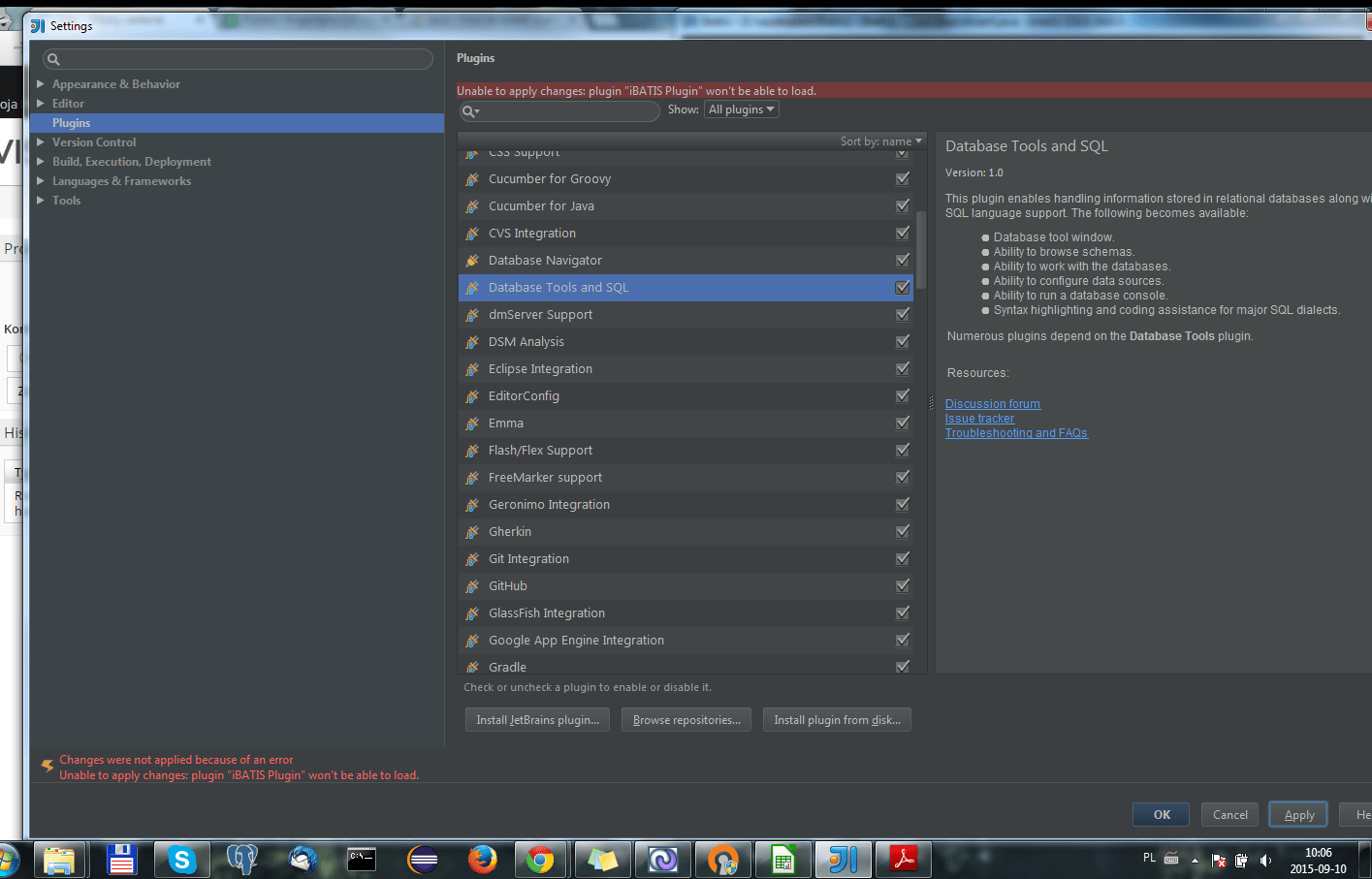Click plugin icon beside FreeMarker support
Screen dimensions: 1372x879
pos(472,478)
